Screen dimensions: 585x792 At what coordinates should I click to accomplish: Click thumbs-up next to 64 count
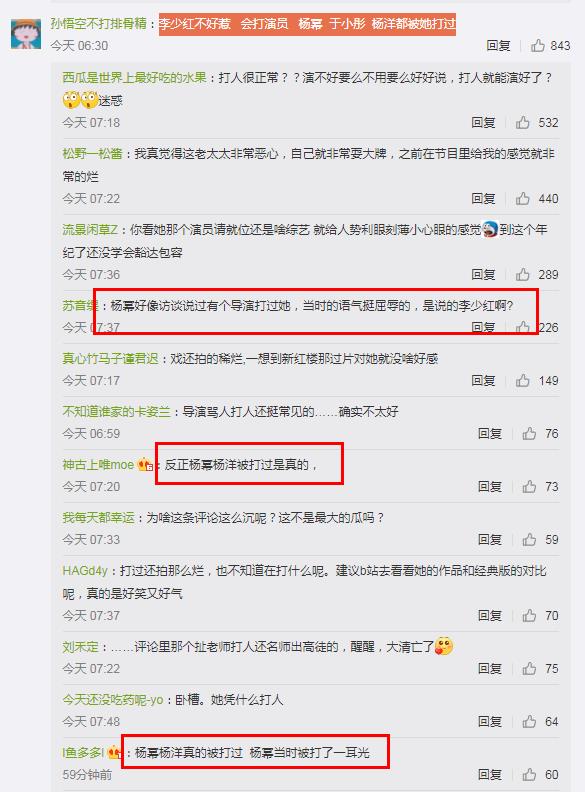coord(529,721)
